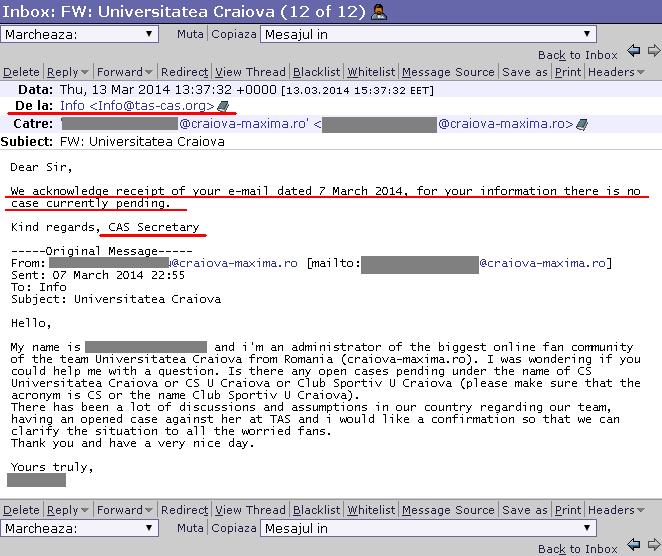Click the bottom Back to Inbox link
The image size is (662, 556).
click(x=578, y=549)
